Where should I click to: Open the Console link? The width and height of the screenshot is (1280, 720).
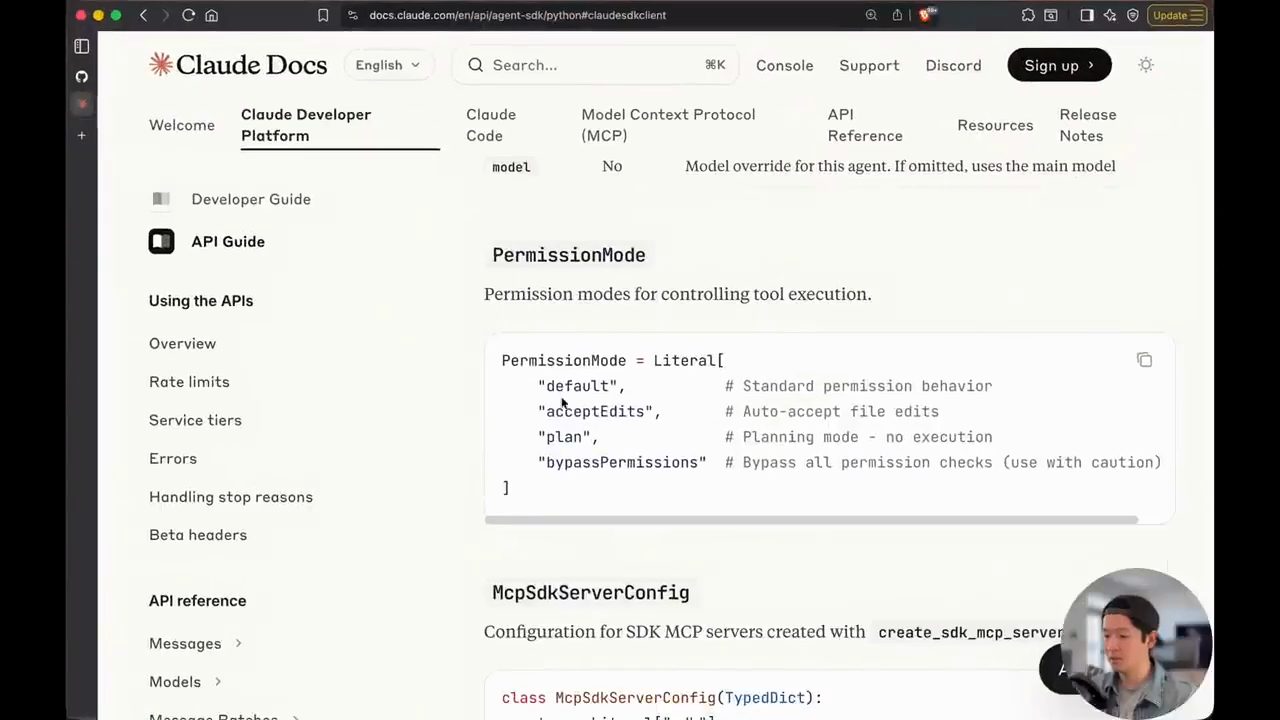click(x=784, y=65)
